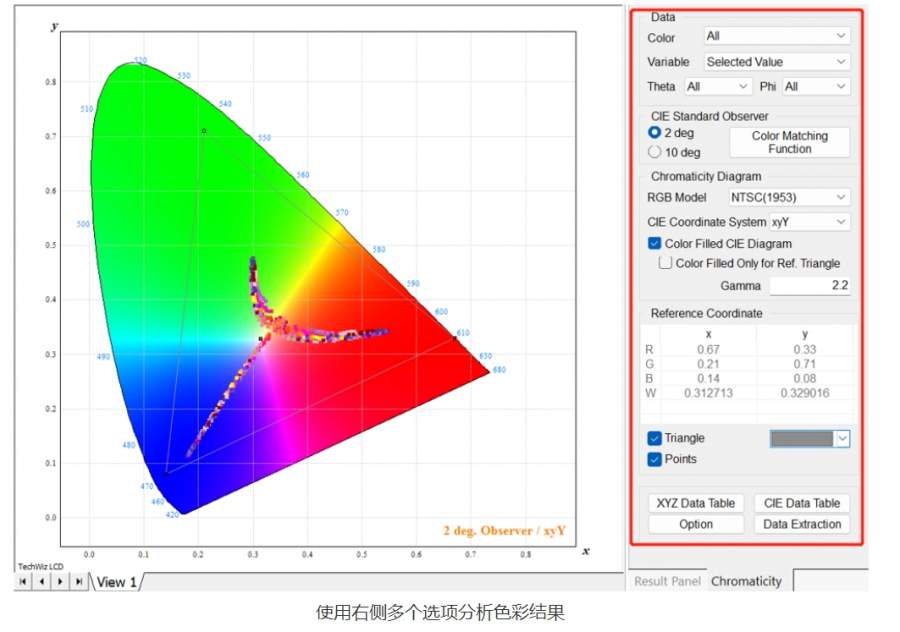
Task: Toggle the Points checkbox
Action: pos(655,459)
